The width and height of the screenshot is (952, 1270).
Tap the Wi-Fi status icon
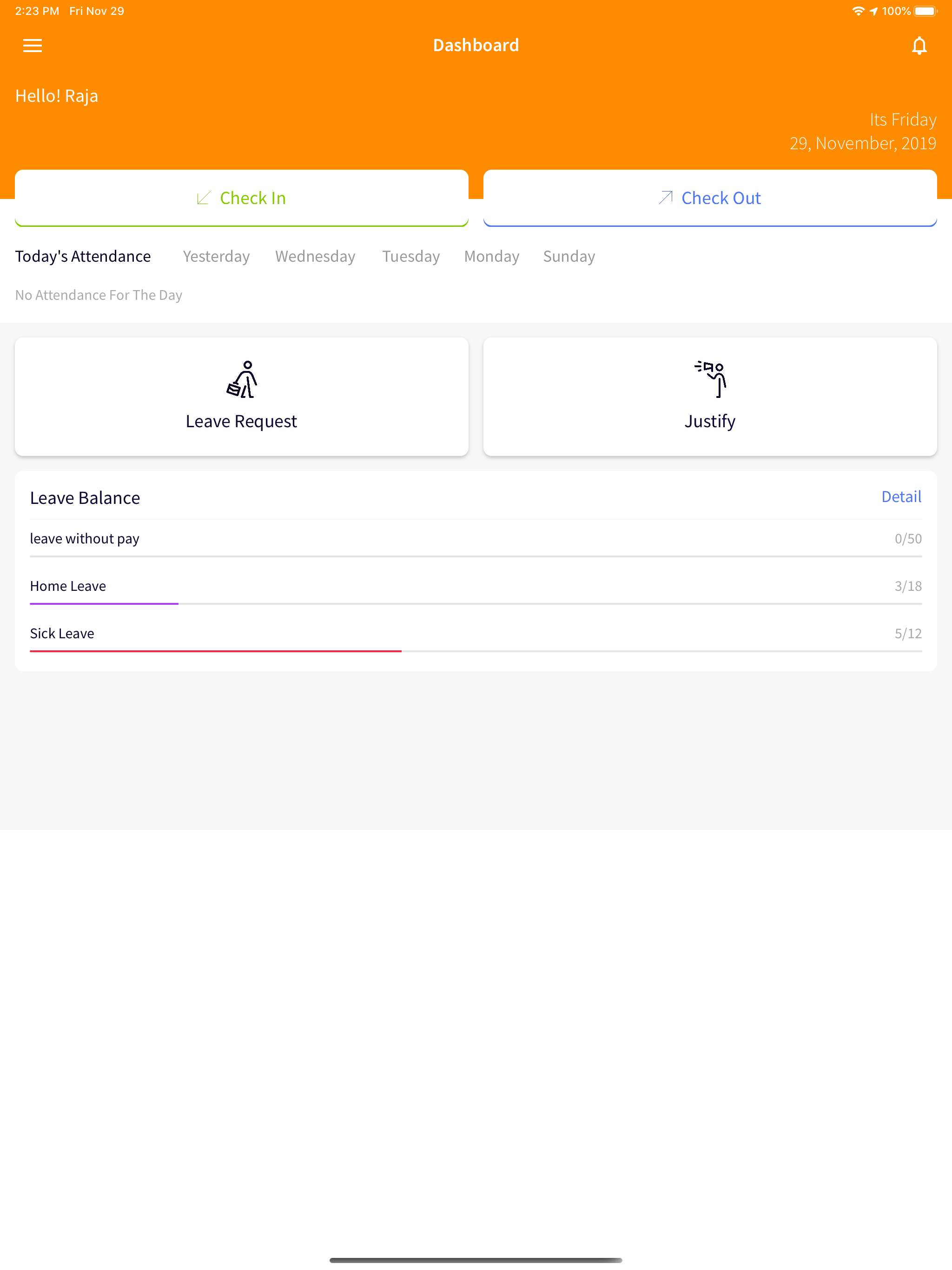858,11
